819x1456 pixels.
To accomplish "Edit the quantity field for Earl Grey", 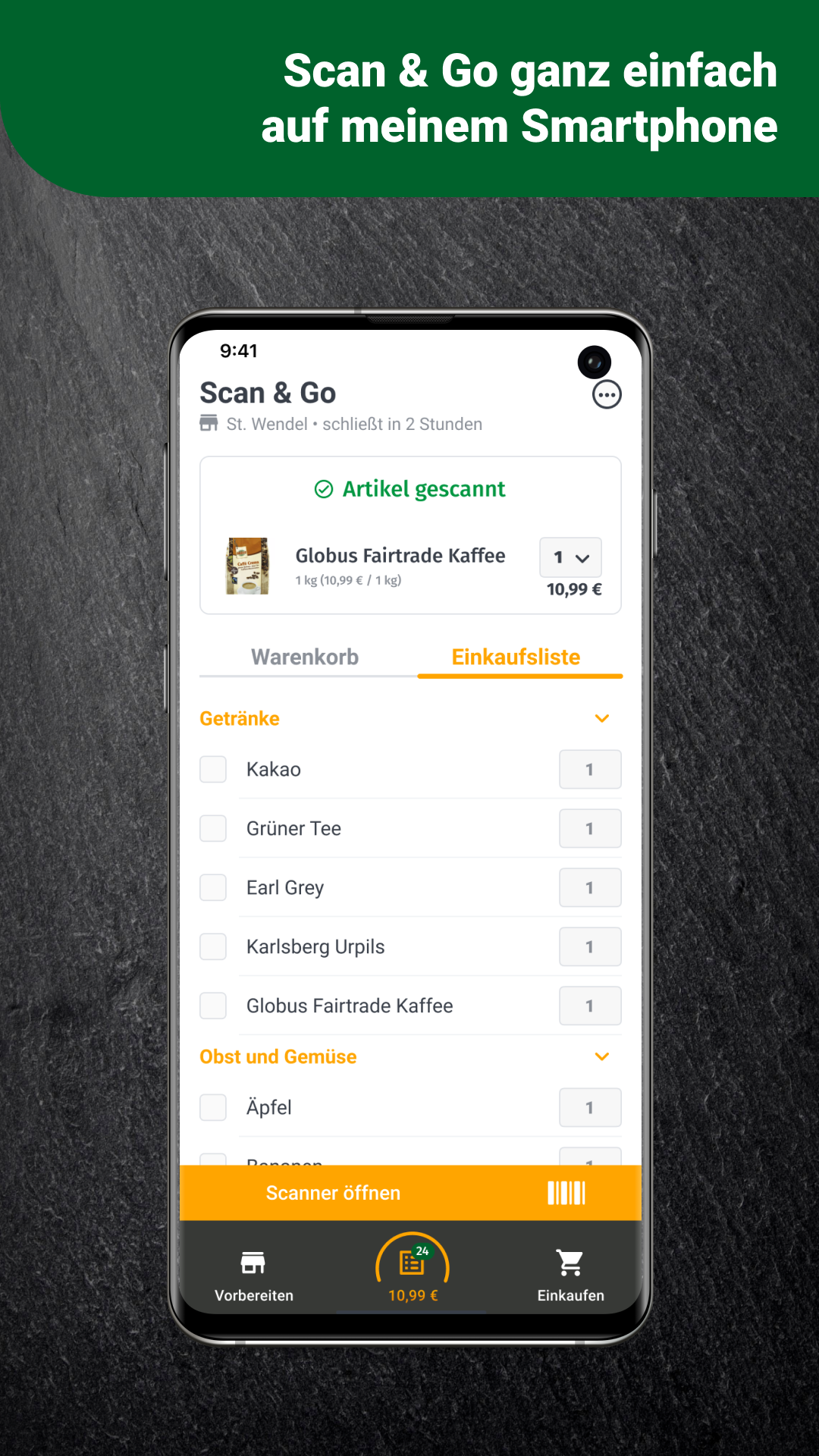I will pos(590,887).
